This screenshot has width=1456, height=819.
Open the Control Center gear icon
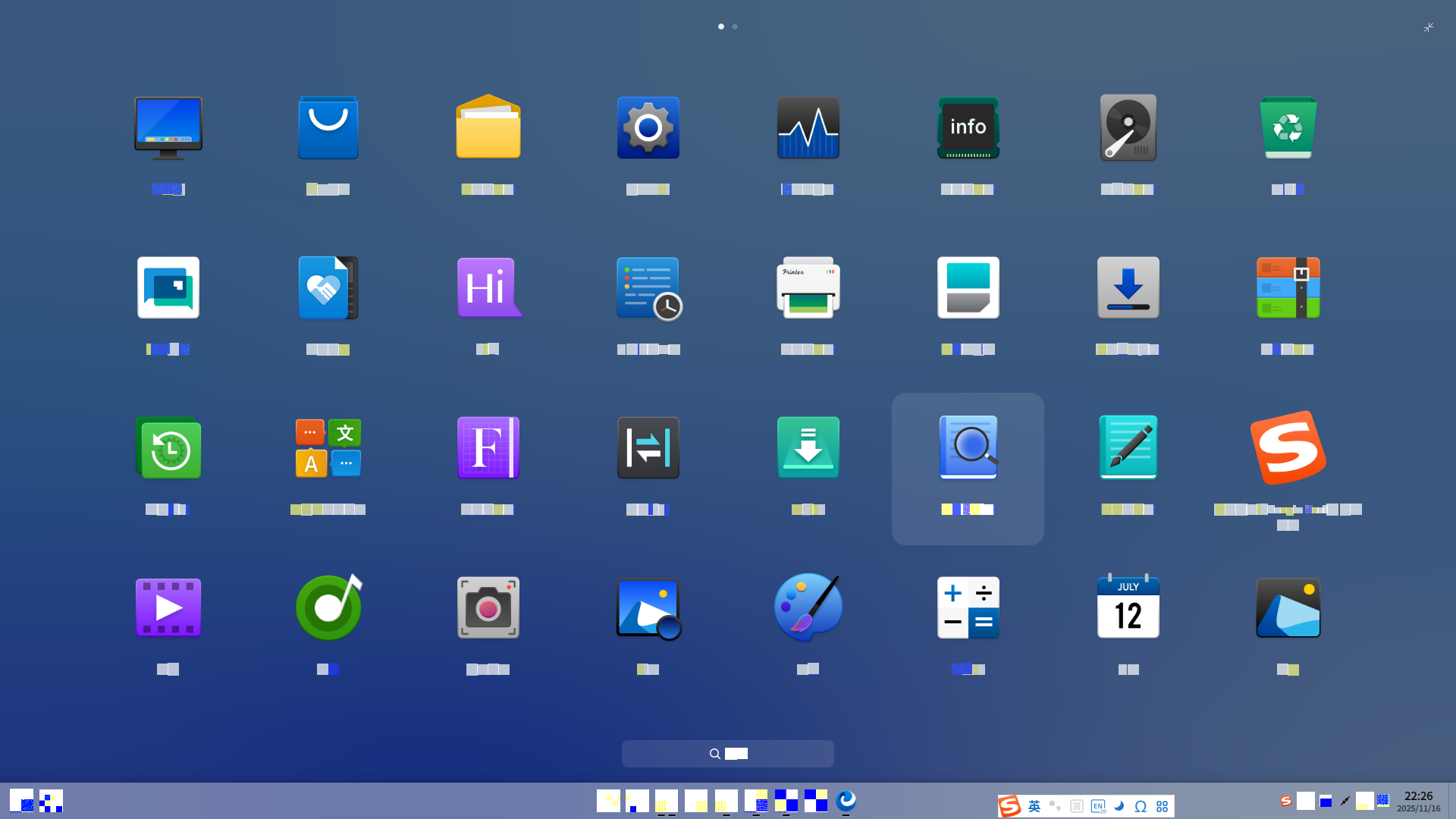[x=648, y=127]
